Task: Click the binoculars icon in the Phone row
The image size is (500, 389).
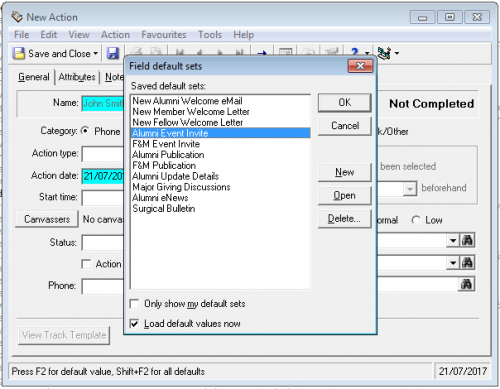Action: point(466,284)
